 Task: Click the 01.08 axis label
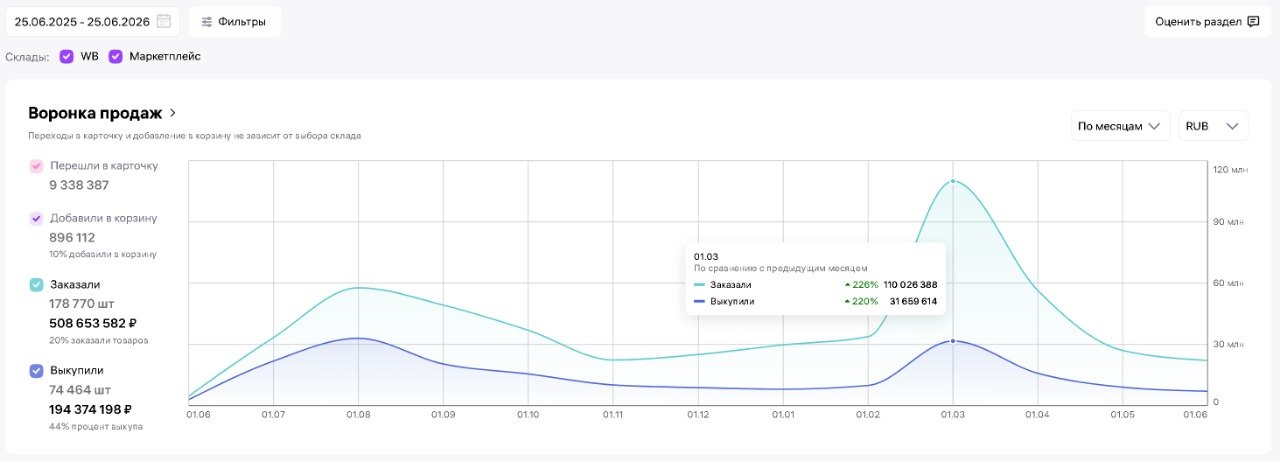pos(358,414)
